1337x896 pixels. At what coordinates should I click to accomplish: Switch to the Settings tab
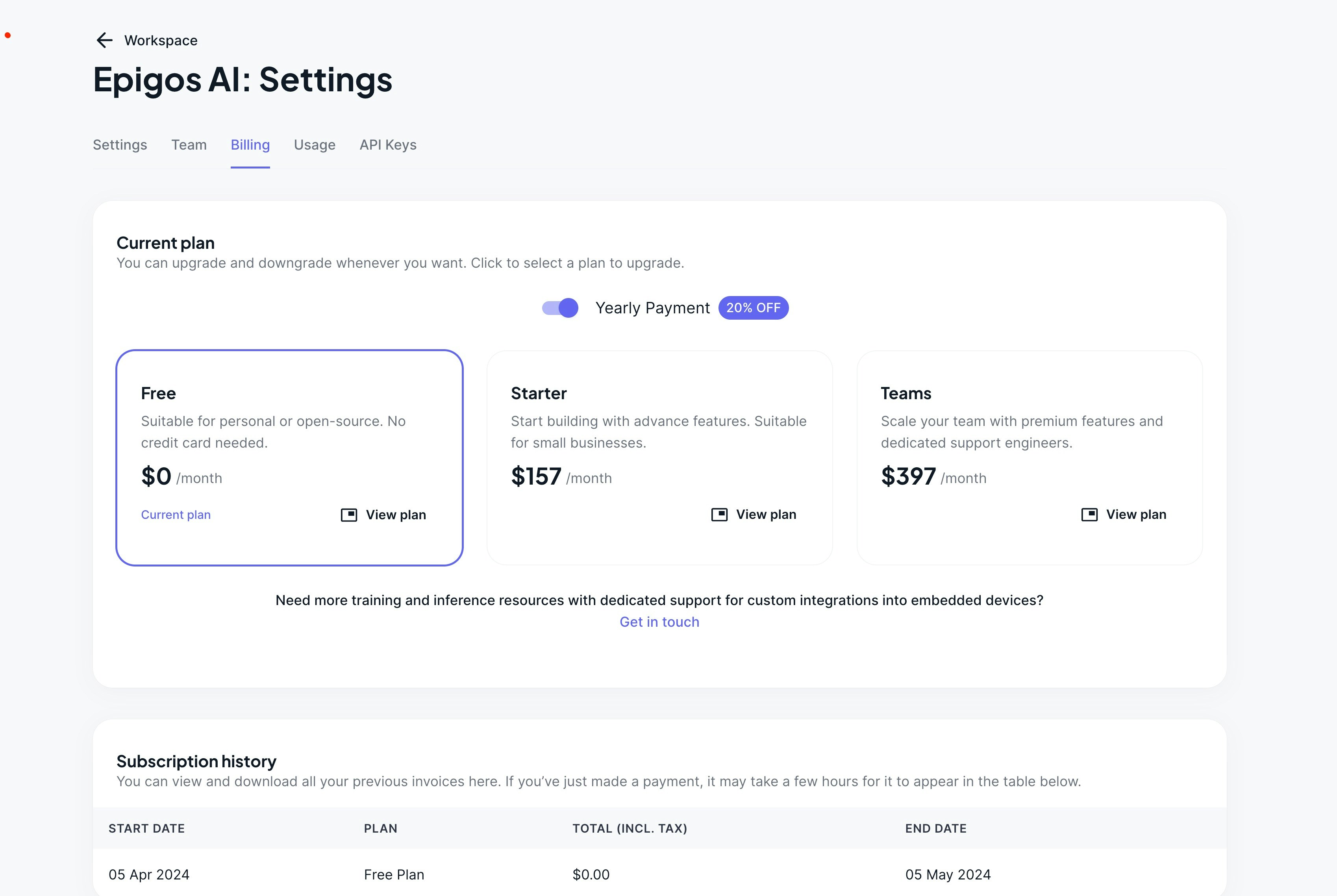click(x=119, y=144)
